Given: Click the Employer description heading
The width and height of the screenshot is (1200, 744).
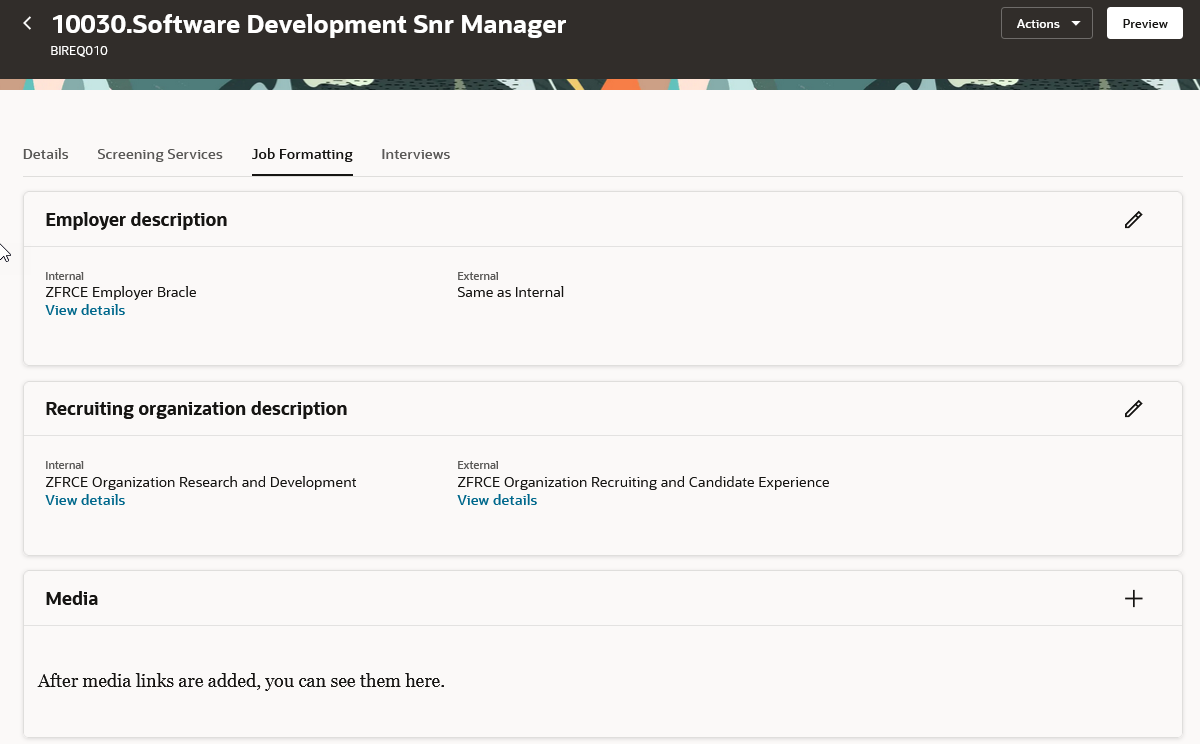Looking at the screenshot, I should pyautogui.click(x=136, y=220).
